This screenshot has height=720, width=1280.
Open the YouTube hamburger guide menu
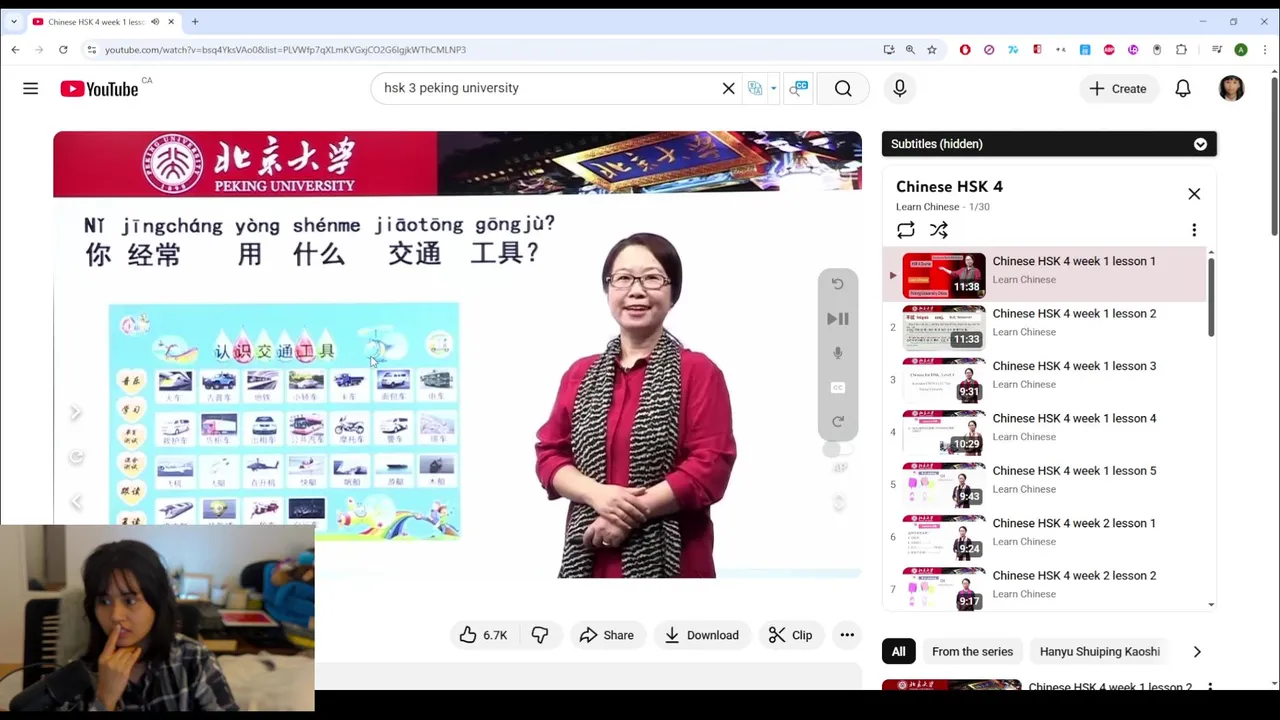coord(31,89)
